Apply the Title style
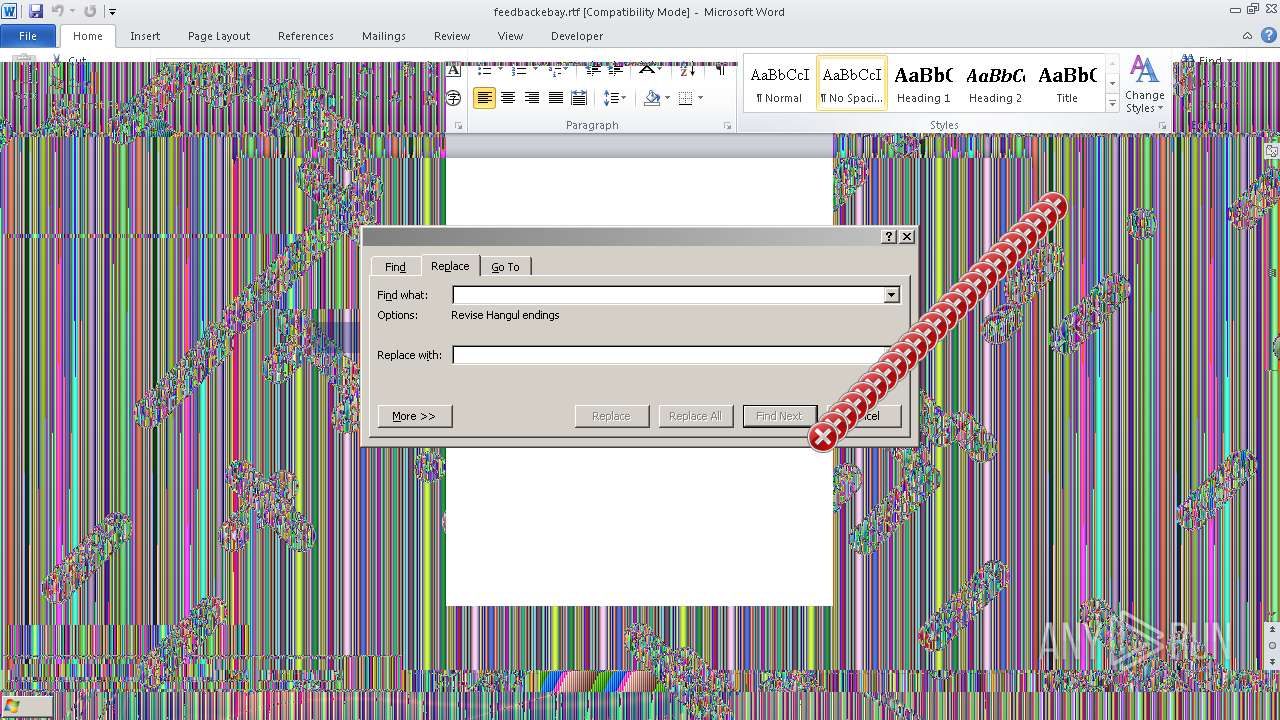Image resolution: width=1280 pixels, height=720 pixels. [1067, 83]
